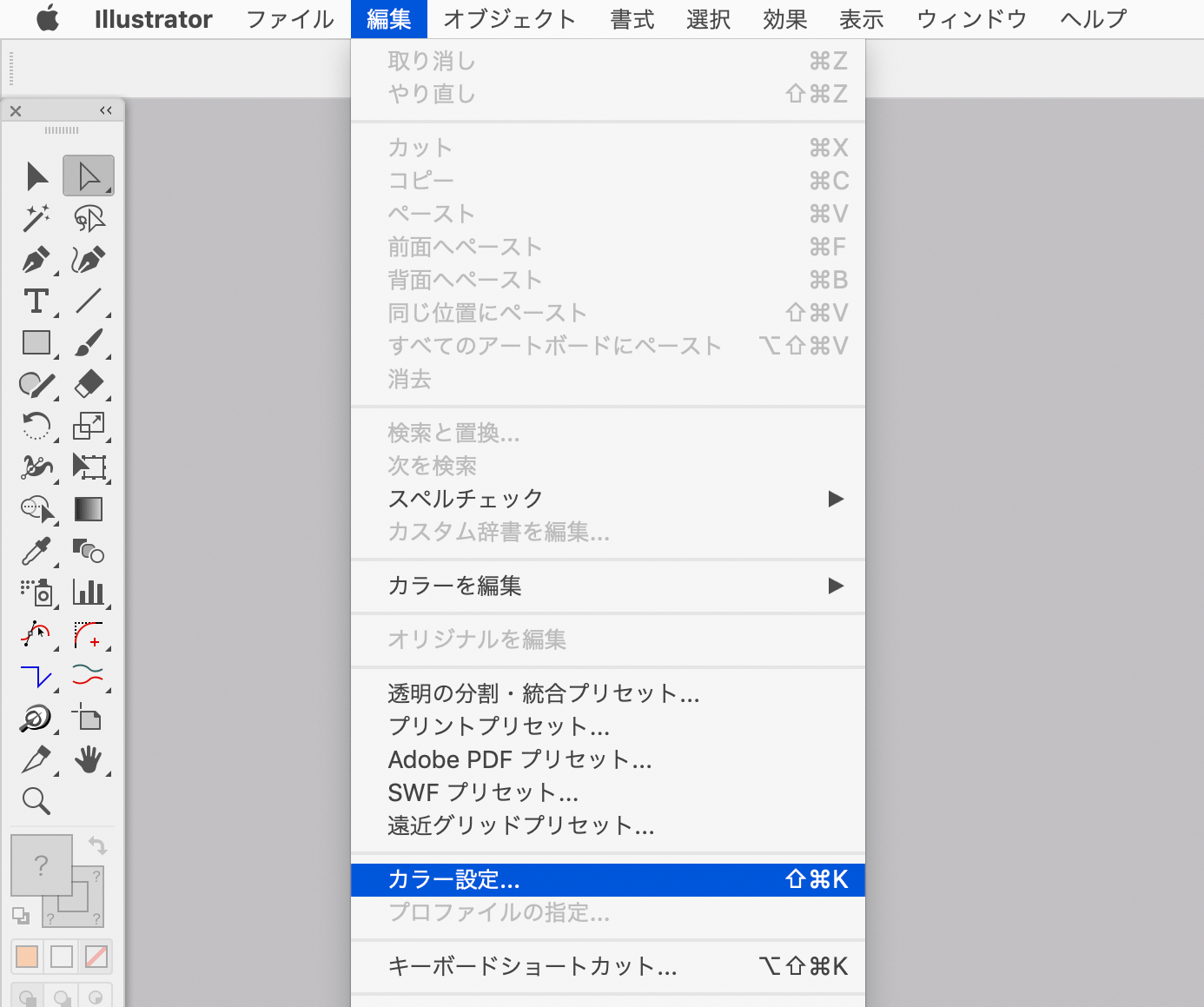The image size is (1204, 1007).
Task: Choose SWF プリセット... menu item
Action: tap(608, 792)
